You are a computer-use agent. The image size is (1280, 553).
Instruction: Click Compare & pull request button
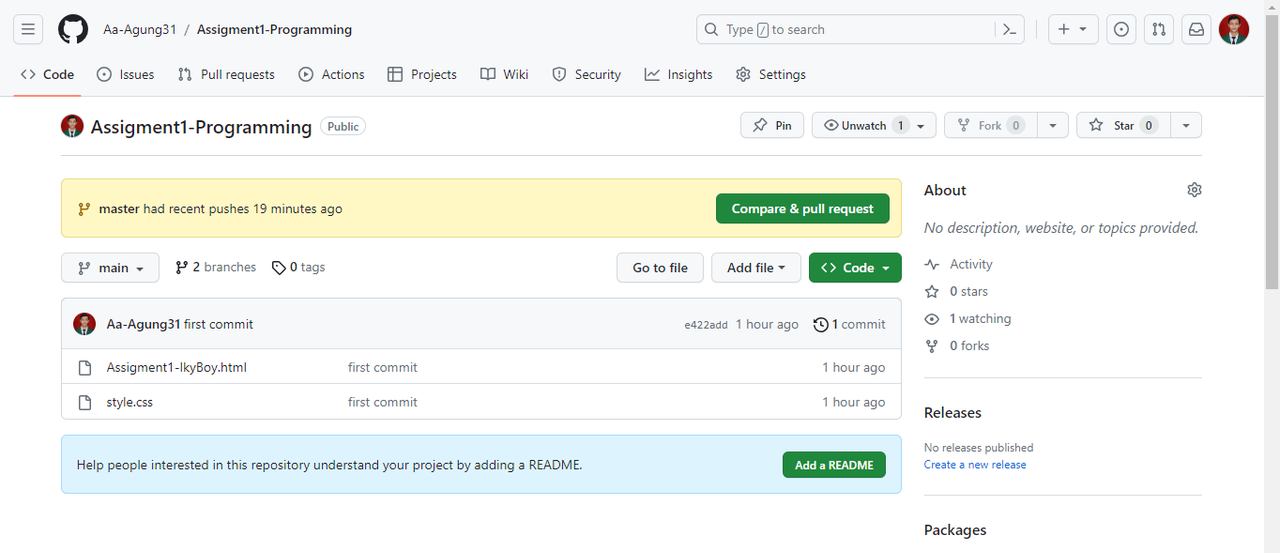pyautogui.click(x=802, y=209)
